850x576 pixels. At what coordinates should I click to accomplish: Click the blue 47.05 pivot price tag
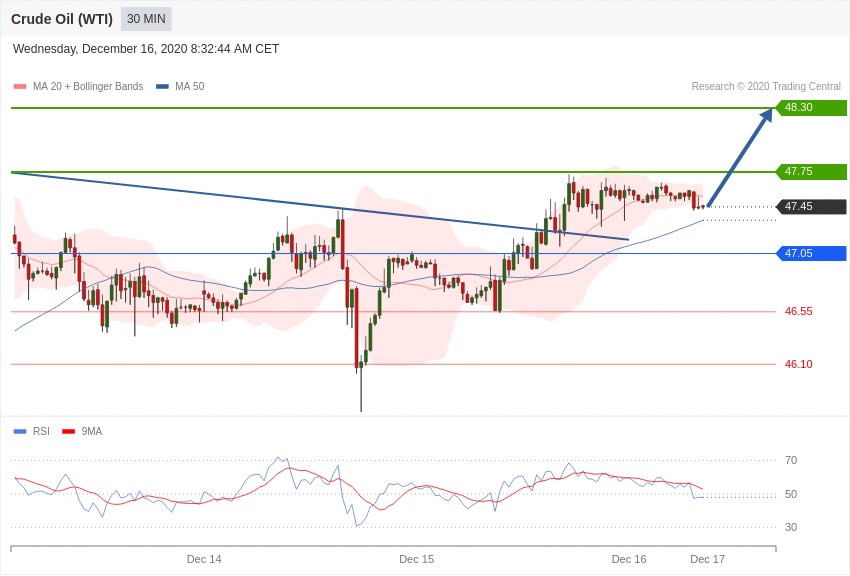coord(811,254)
